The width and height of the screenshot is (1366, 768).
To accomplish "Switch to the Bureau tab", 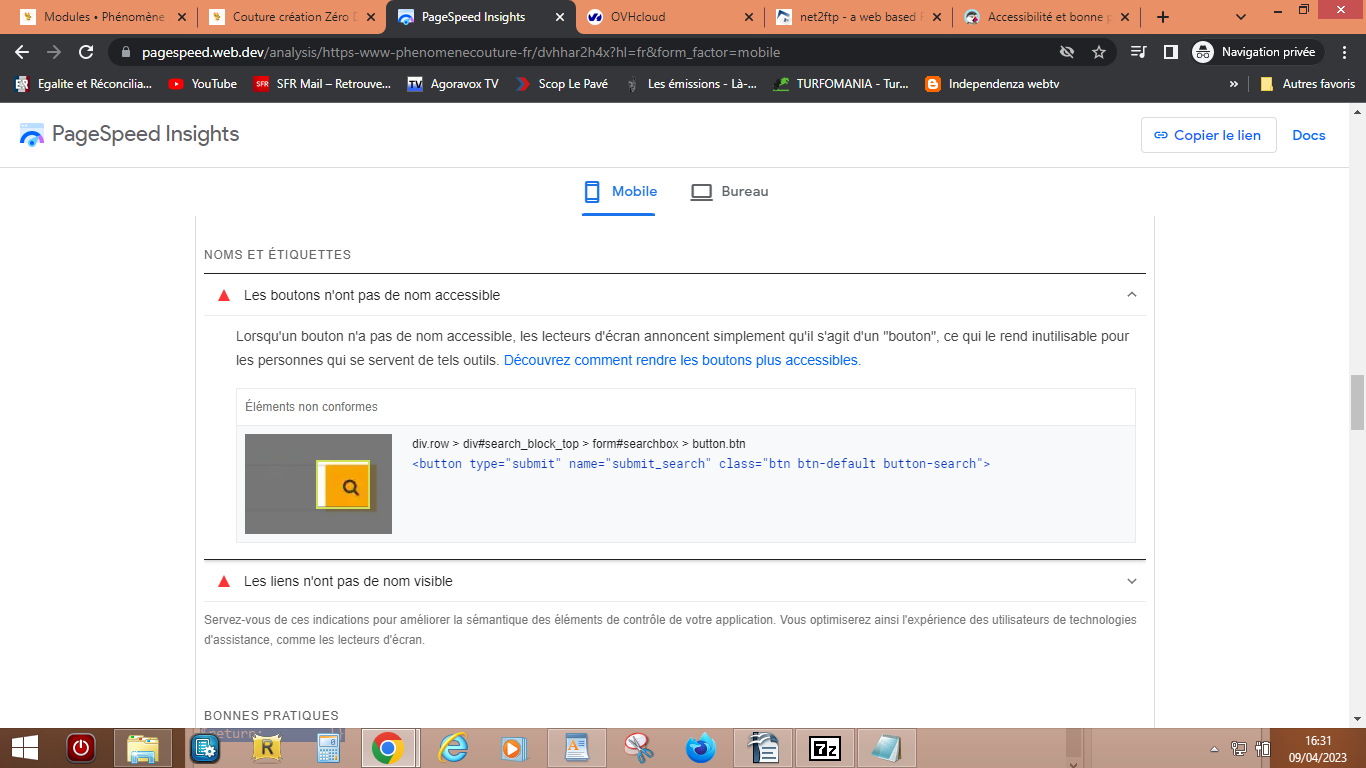I will pyautogui.click(x=730, y=191).
